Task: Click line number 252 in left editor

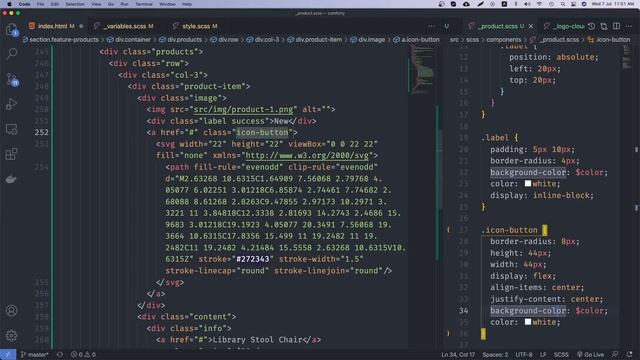Action: 42,132
